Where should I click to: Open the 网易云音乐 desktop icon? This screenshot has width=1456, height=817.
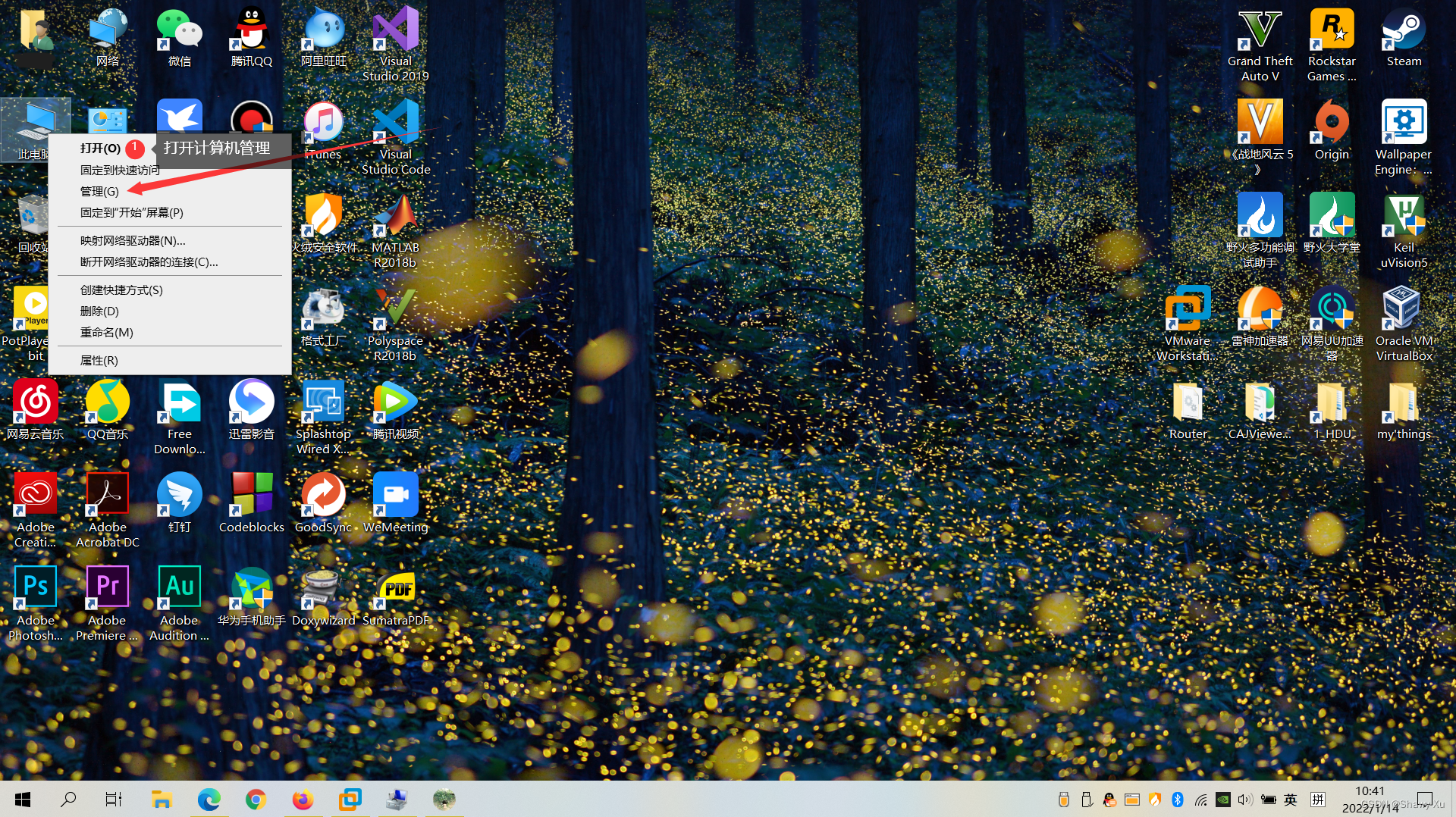[x=36, y=410]
